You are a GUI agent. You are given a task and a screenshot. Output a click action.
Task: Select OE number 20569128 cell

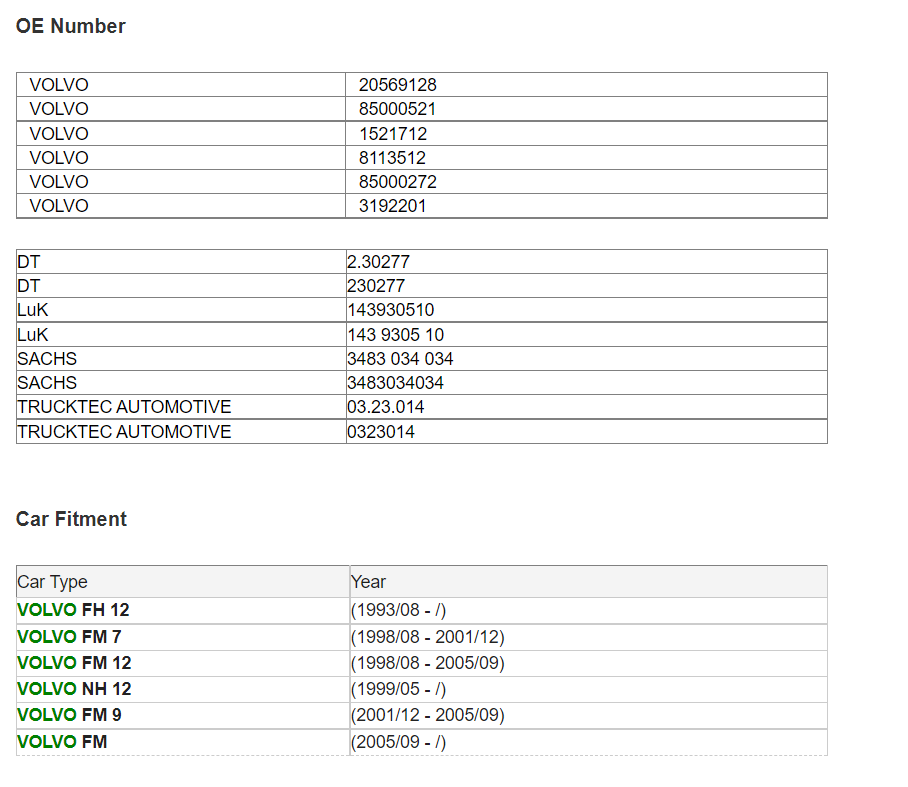586,85
